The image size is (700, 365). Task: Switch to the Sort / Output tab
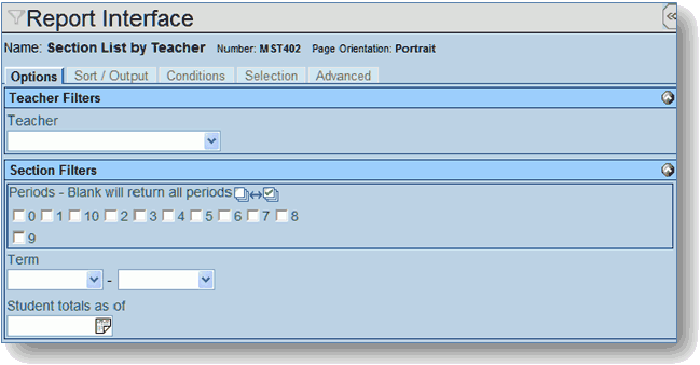pos(111,75)
